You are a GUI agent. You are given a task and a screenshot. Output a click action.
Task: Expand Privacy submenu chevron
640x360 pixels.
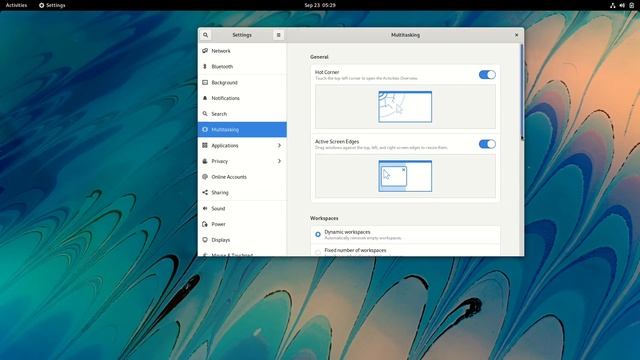(279, 161)
